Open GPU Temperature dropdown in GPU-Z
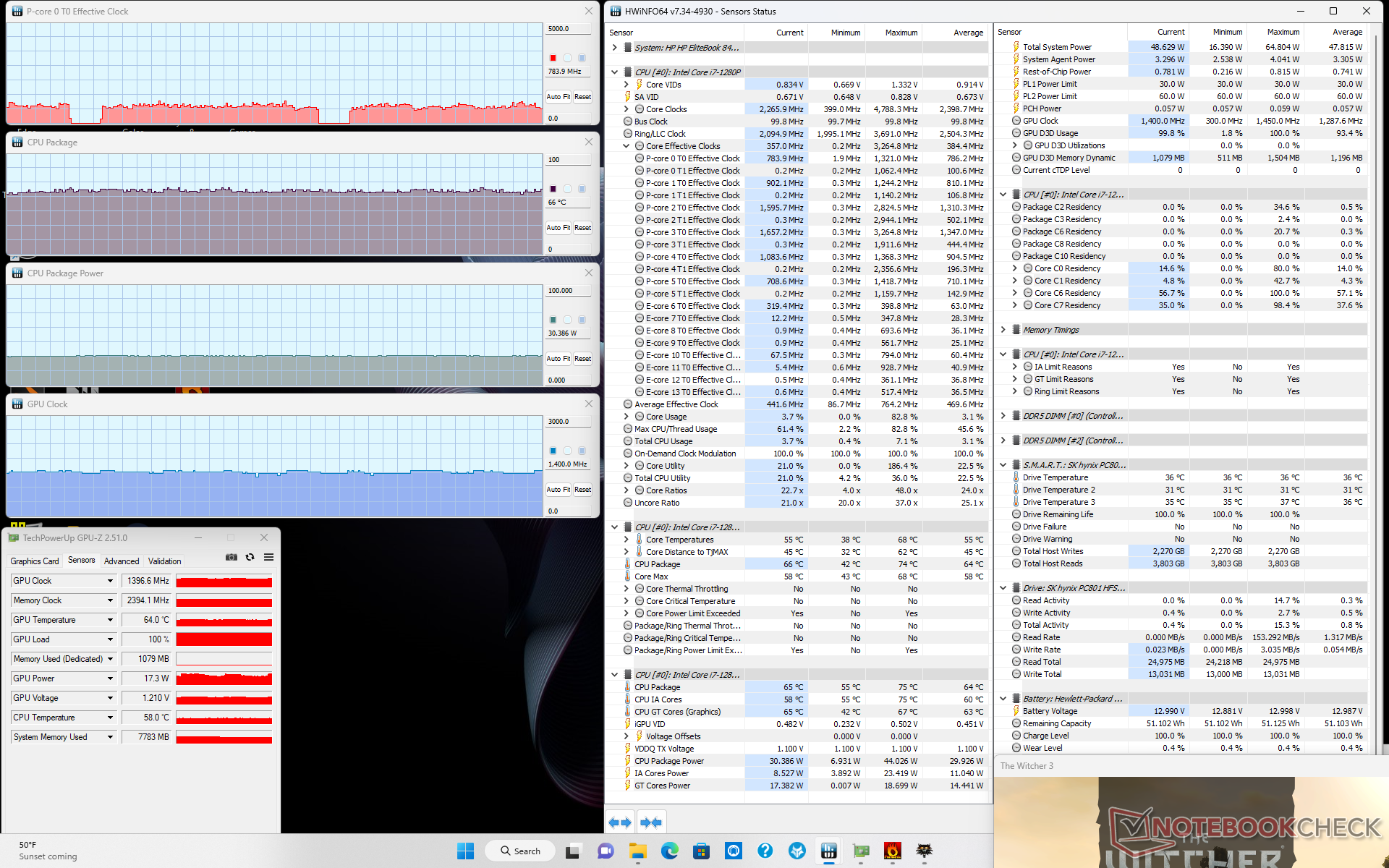Viewport: 1389px width, 868px height. click(110, 620)
